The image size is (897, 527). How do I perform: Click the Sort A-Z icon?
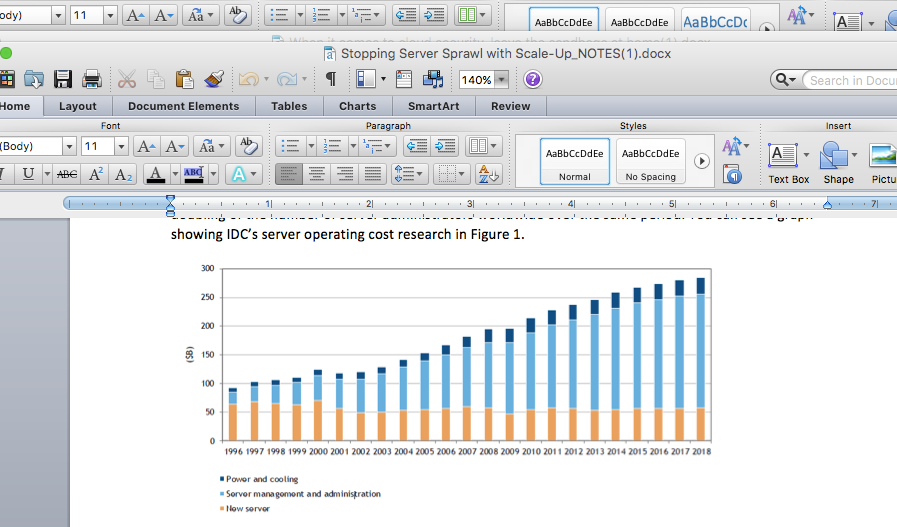[488, 174]
